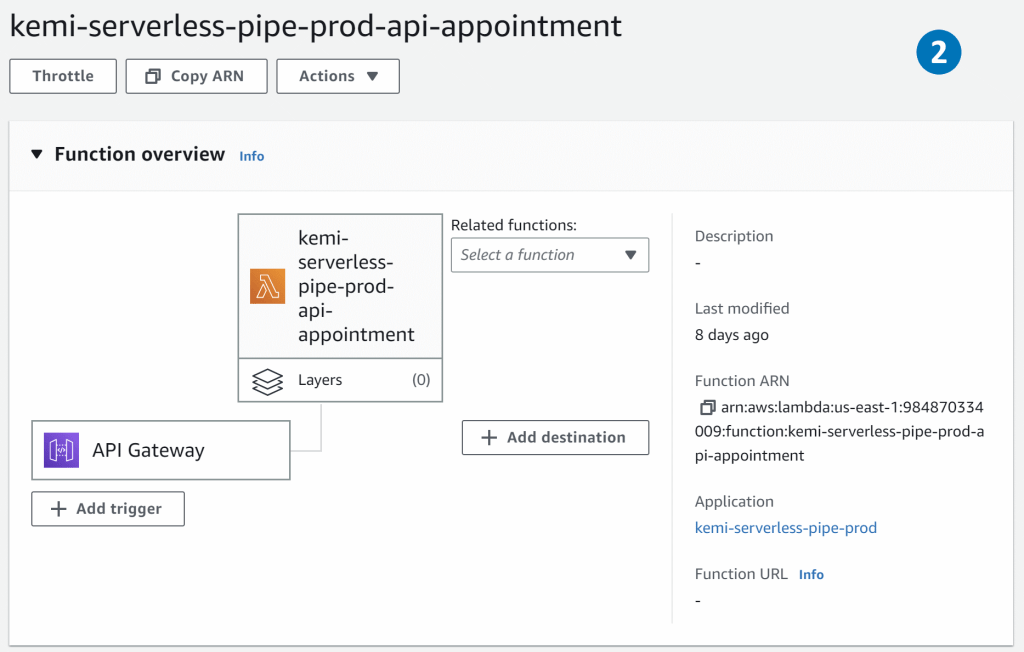Collapse the Function overview section triangle
The height and width of the screenshot is (652, 1024).
[37, 155]
